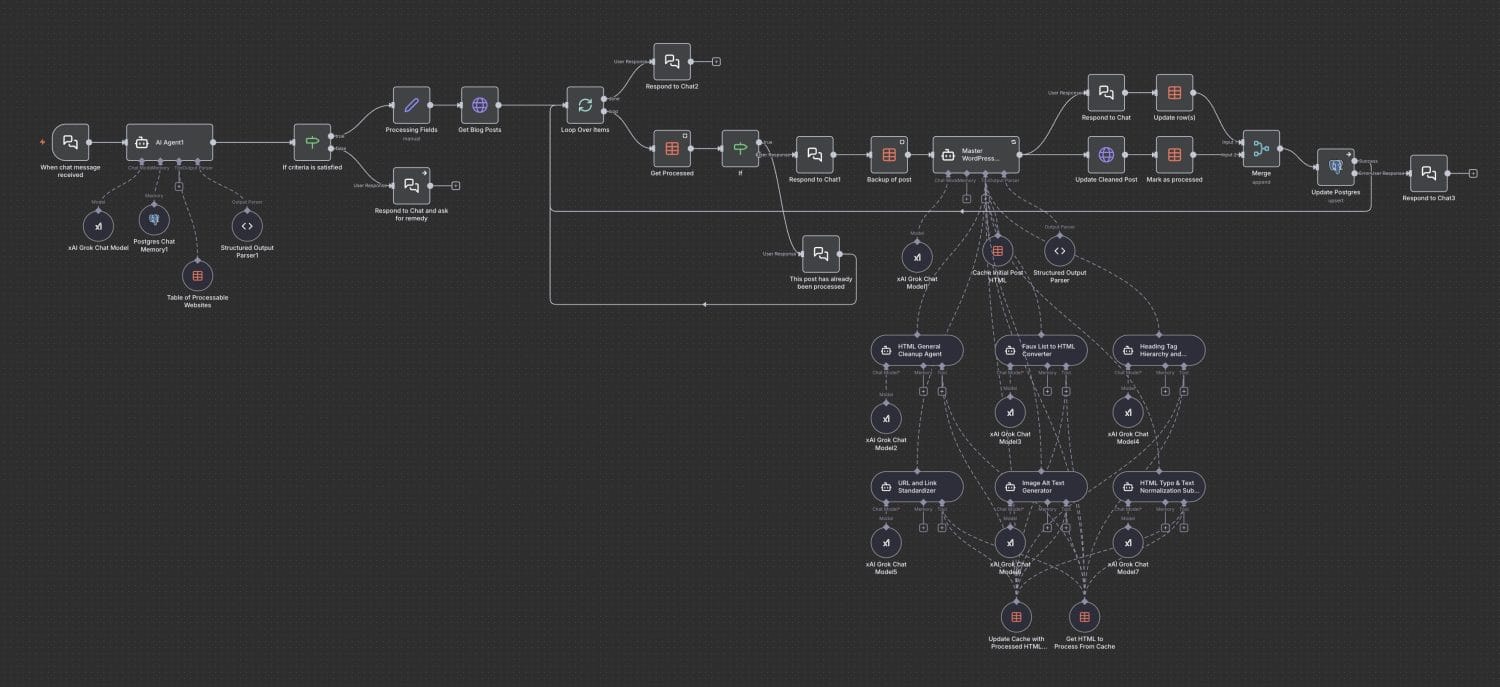The height and width of the screenshot is (687, 1500).
Task: Select the AI Agent1 node
Action: pos(169,142)
